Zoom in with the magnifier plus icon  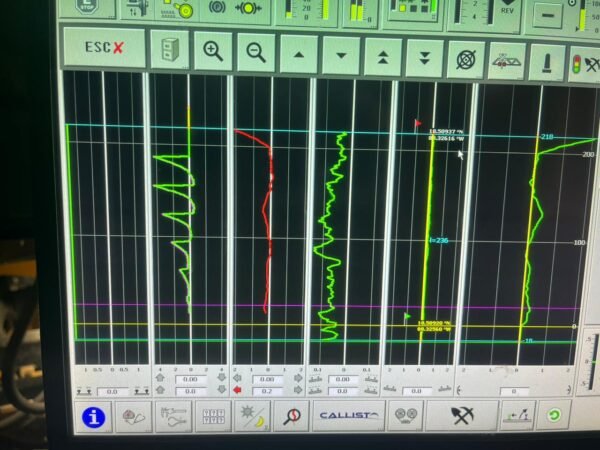click(x=213, y=51)
